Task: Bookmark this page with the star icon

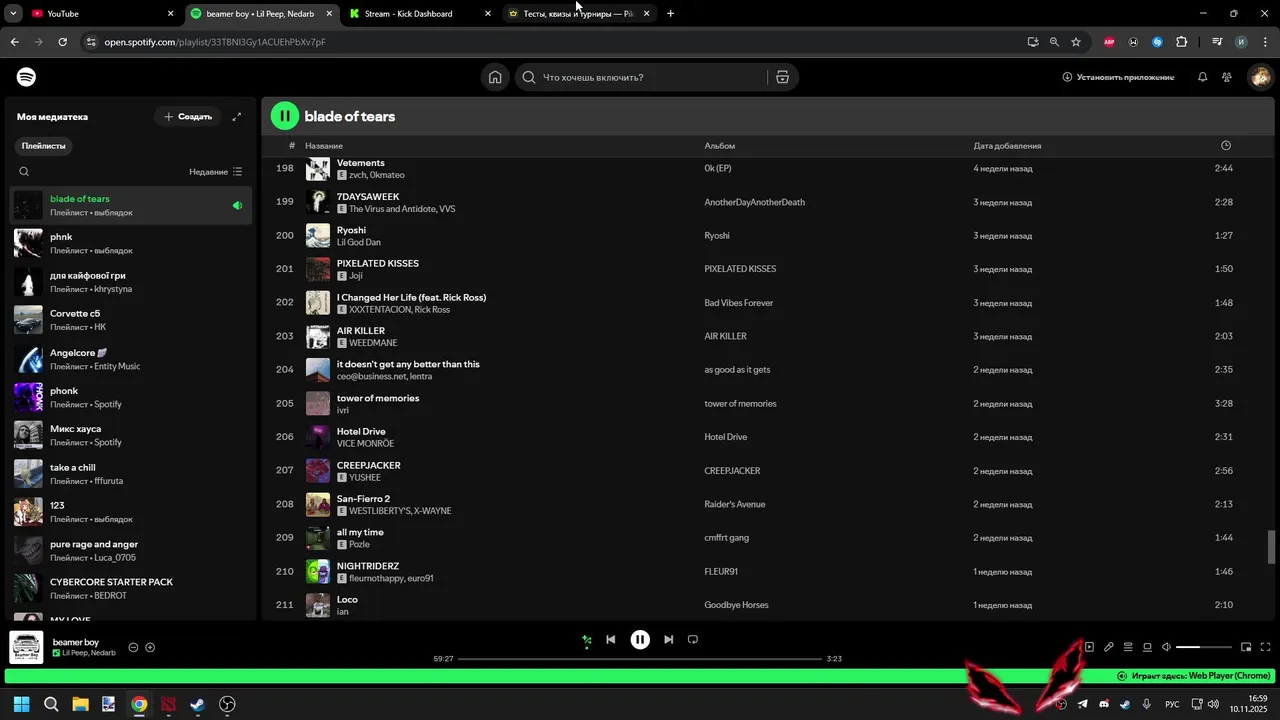Action: coord(1076,42)
